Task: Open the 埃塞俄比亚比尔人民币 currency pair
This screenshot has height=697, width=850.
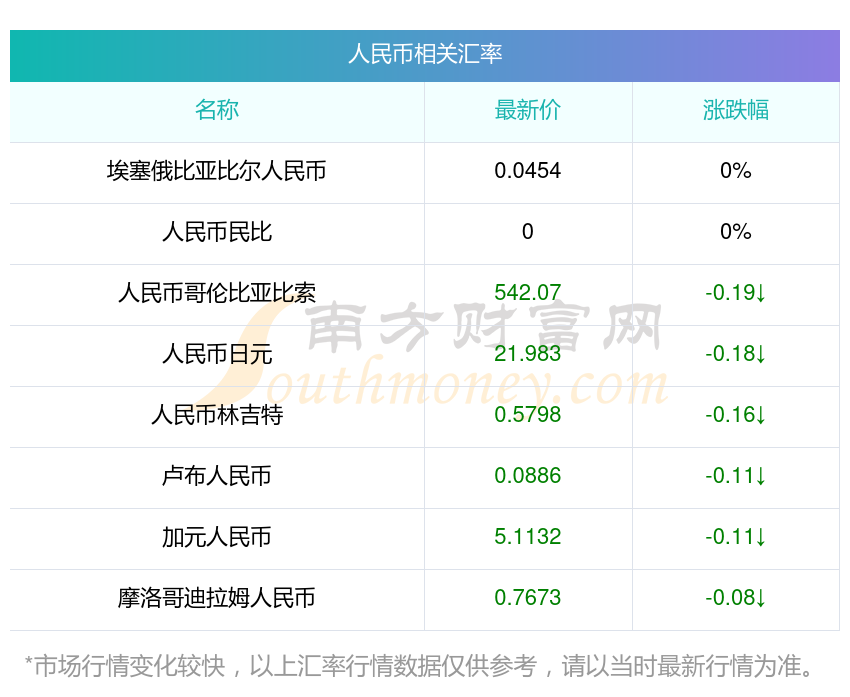Action: (x=217, y=171)
